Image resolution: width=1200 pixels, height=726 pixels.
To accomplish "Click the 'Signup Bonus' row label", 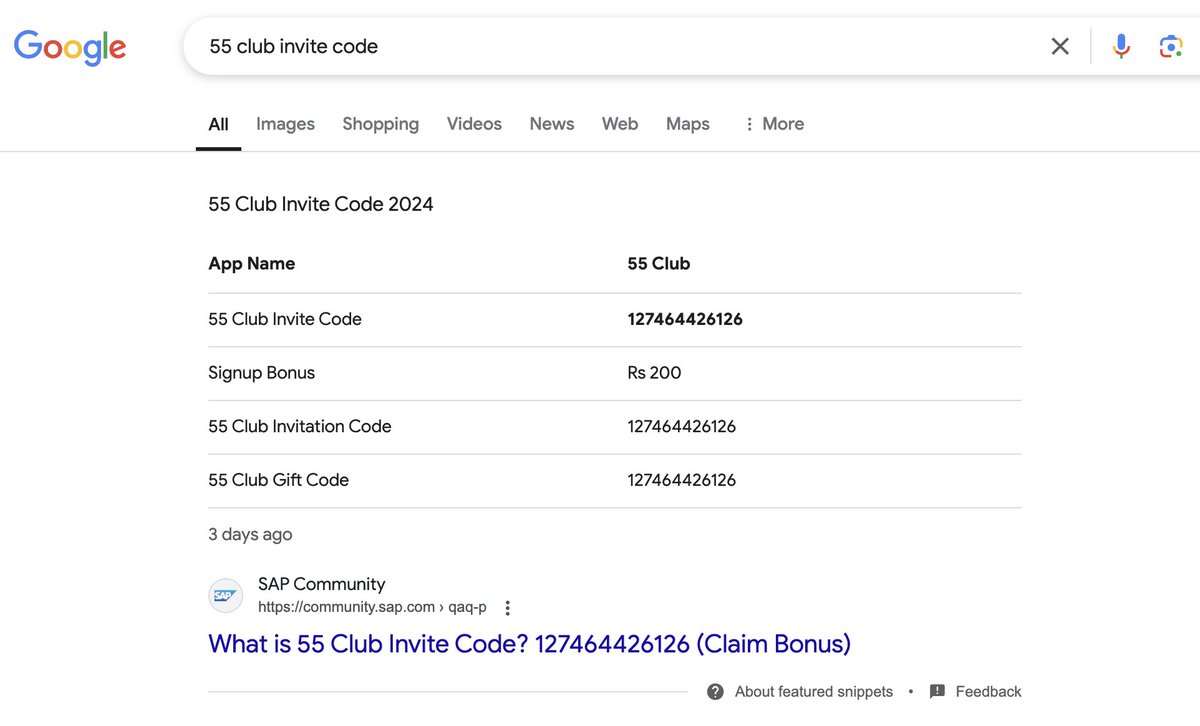I will [x=261, y=373].
